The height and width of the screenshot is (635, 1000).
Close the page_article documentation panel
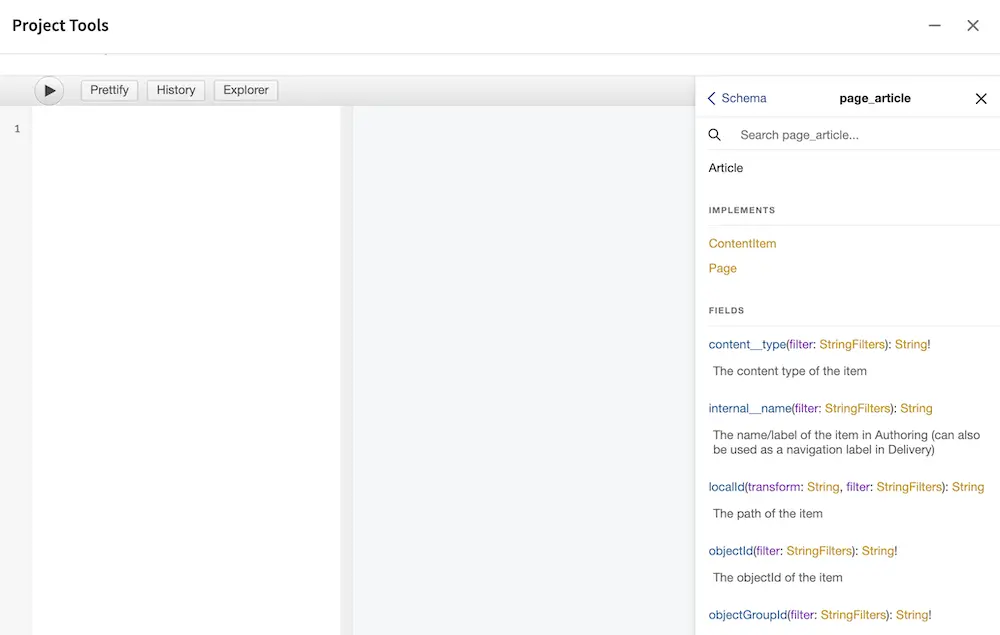coord(980,98)
